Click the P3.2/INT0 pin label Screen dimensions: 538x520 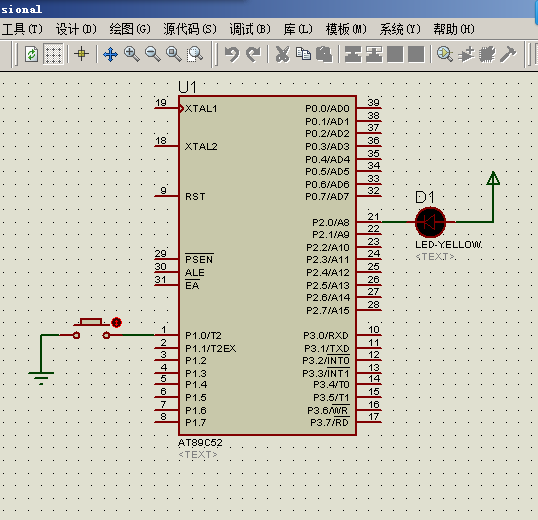point(326,361)
